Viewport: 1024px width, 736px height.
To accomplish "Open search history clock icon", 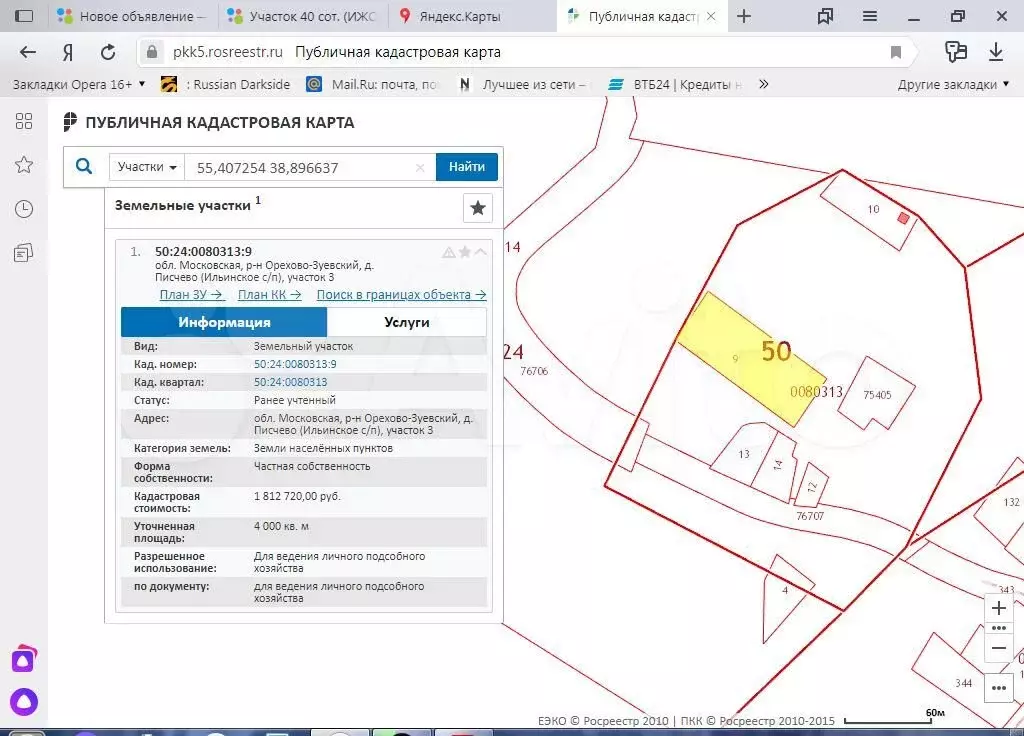I will [24, 209].
